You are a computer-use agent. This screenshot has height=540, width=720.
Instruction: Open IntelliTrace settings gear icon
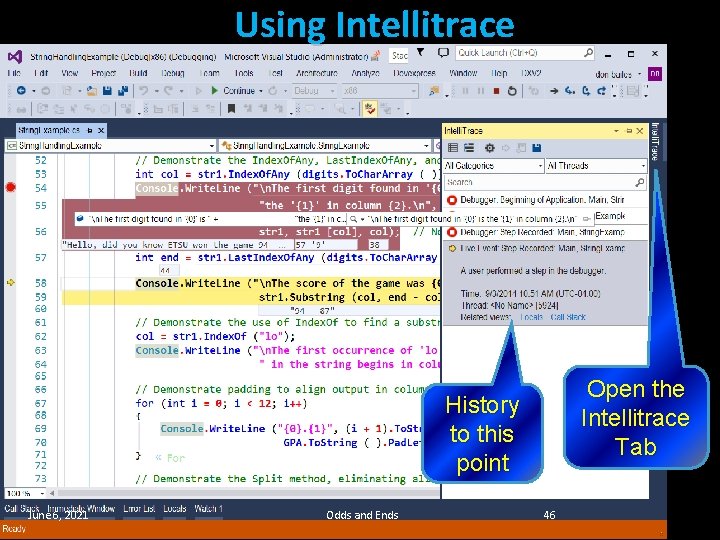pyautogui.click(x=490, y=148)
